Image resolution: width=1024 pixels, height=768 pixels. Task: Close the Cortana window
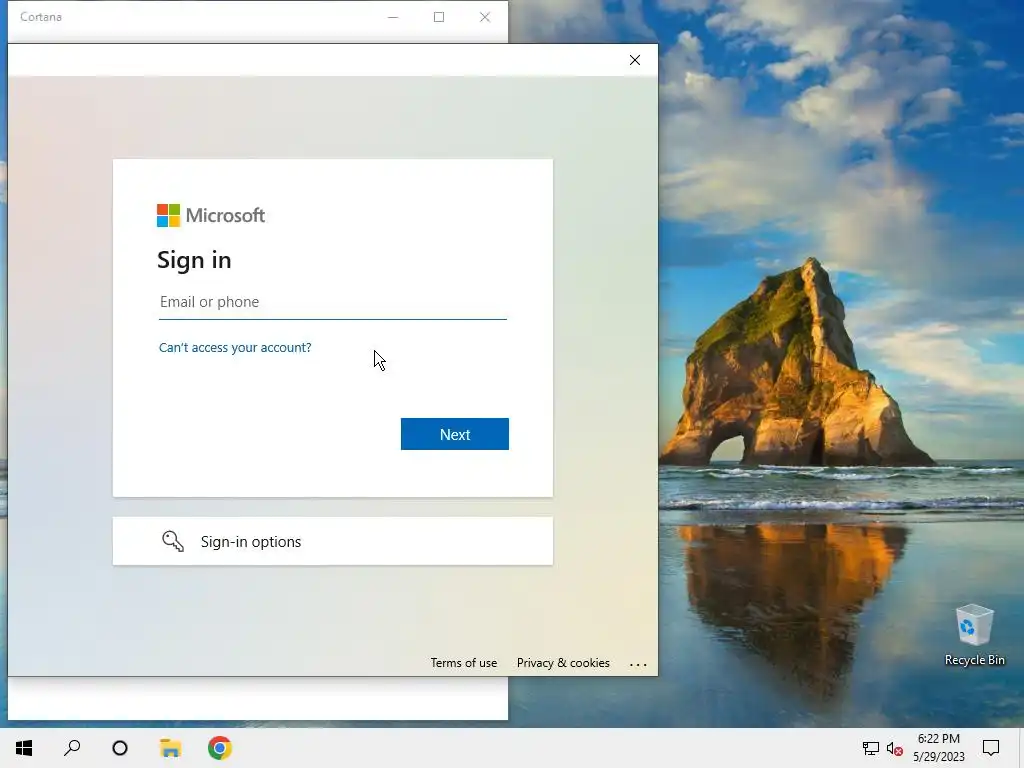coord(485,17)
